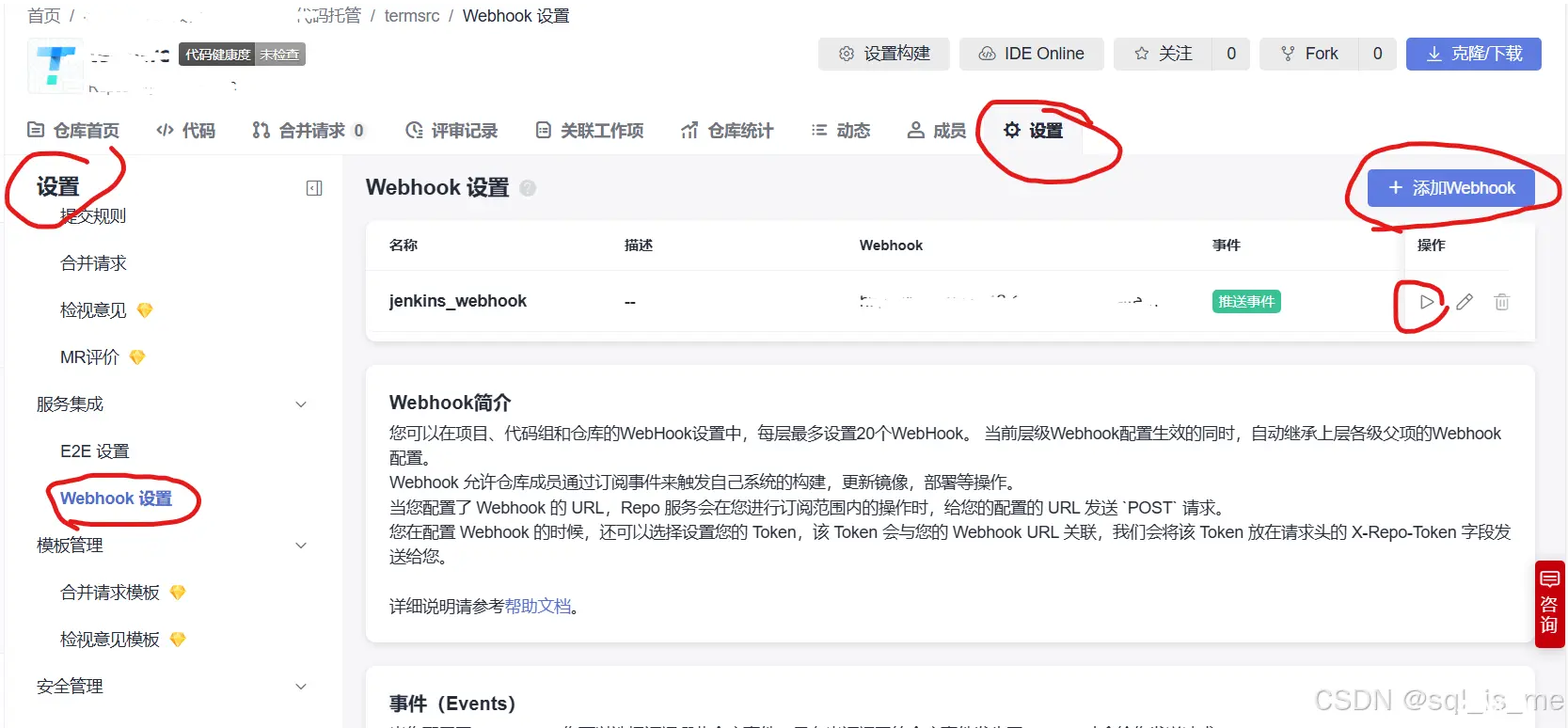Click the 模板管理 section label
The width and height of the screenshot is (1568, 728).
pyautogui.click(x=70, y=545)
